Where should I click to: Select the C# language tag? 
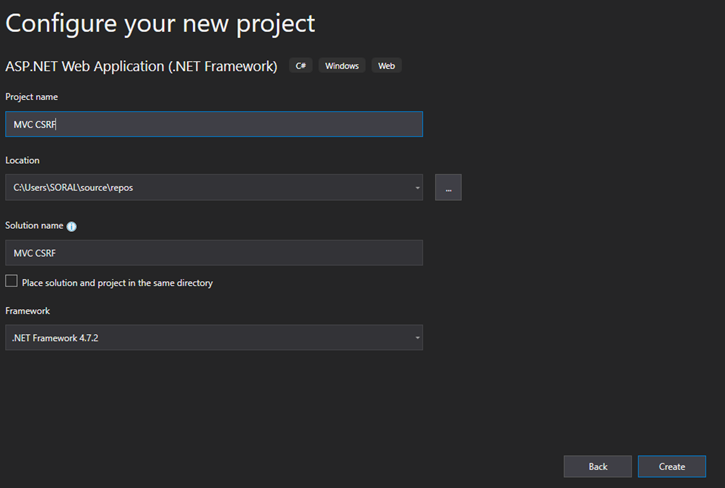pyautogui.click(x=301, y=66)
